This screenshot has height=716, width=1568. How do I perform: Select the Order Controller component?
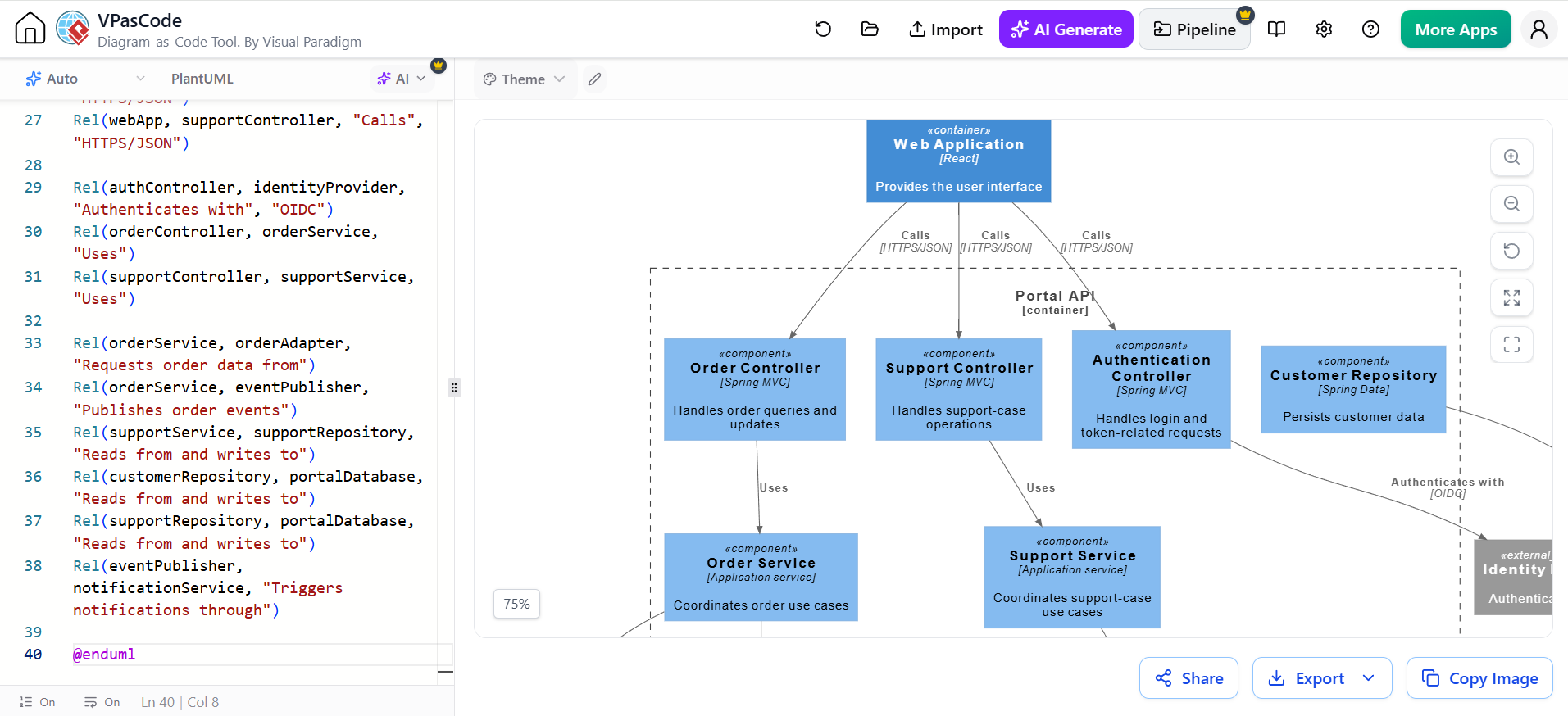(755, 389)
